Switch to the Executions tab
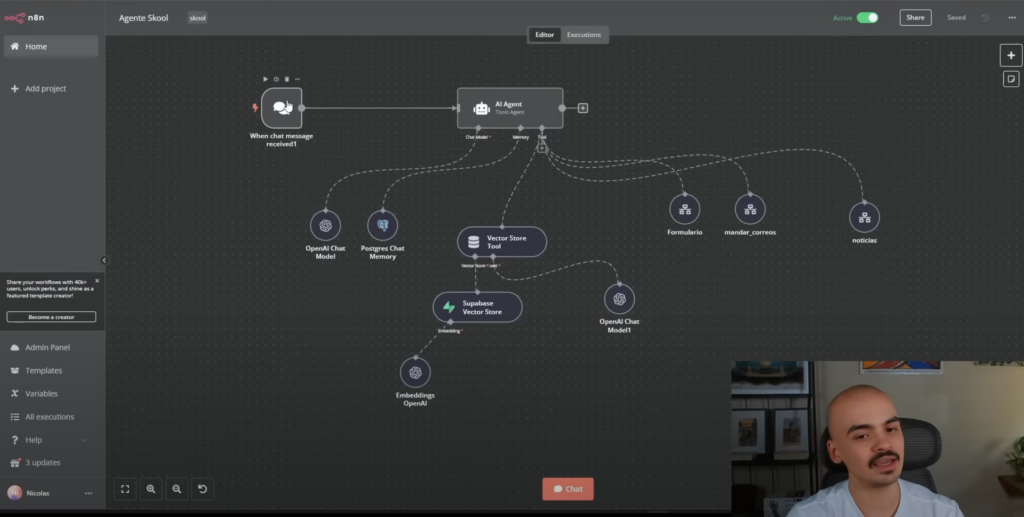Viewport: 1024px width, 517px height. (584, 35)
